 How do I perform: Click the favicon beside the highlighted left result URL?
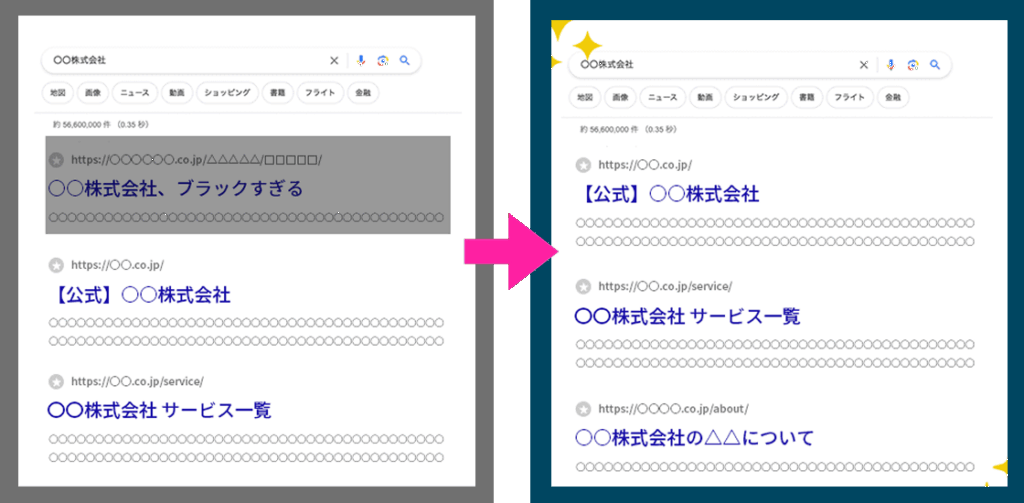[x=57, y=160]
